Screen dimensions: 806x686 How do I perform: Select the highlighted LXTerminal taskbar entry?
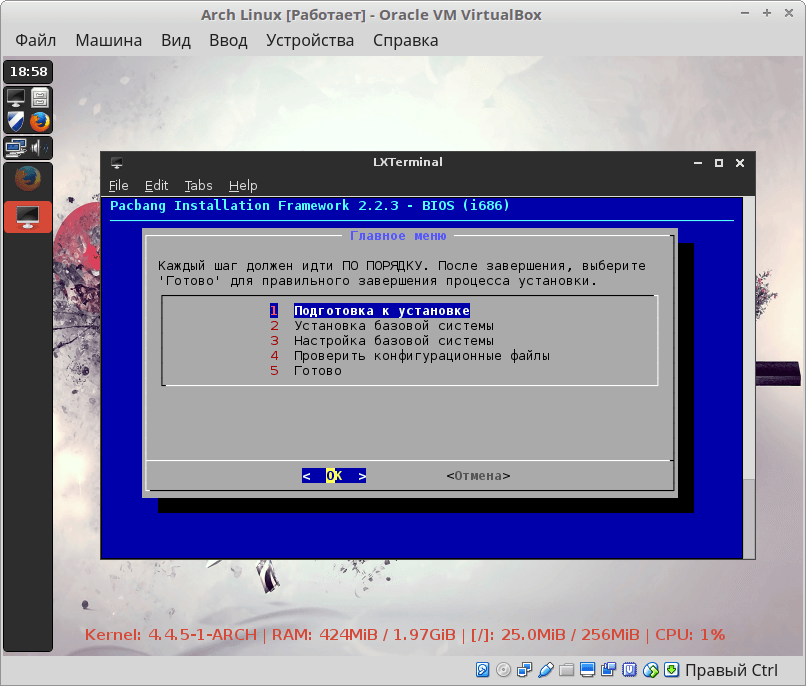pos(28,216)
